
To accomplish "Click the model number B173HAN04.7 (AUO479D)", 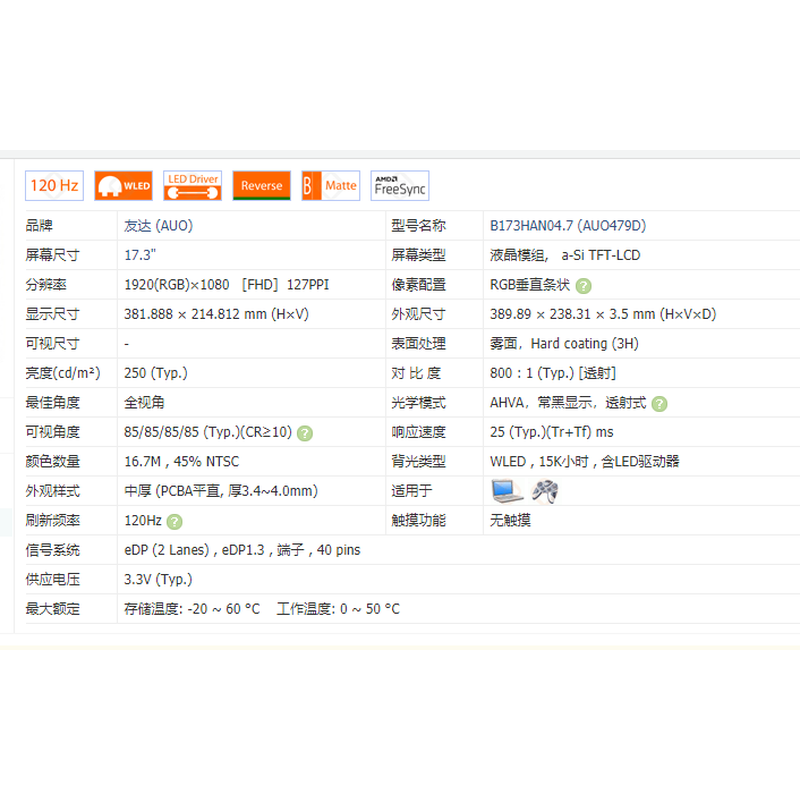I will point(567,226).
